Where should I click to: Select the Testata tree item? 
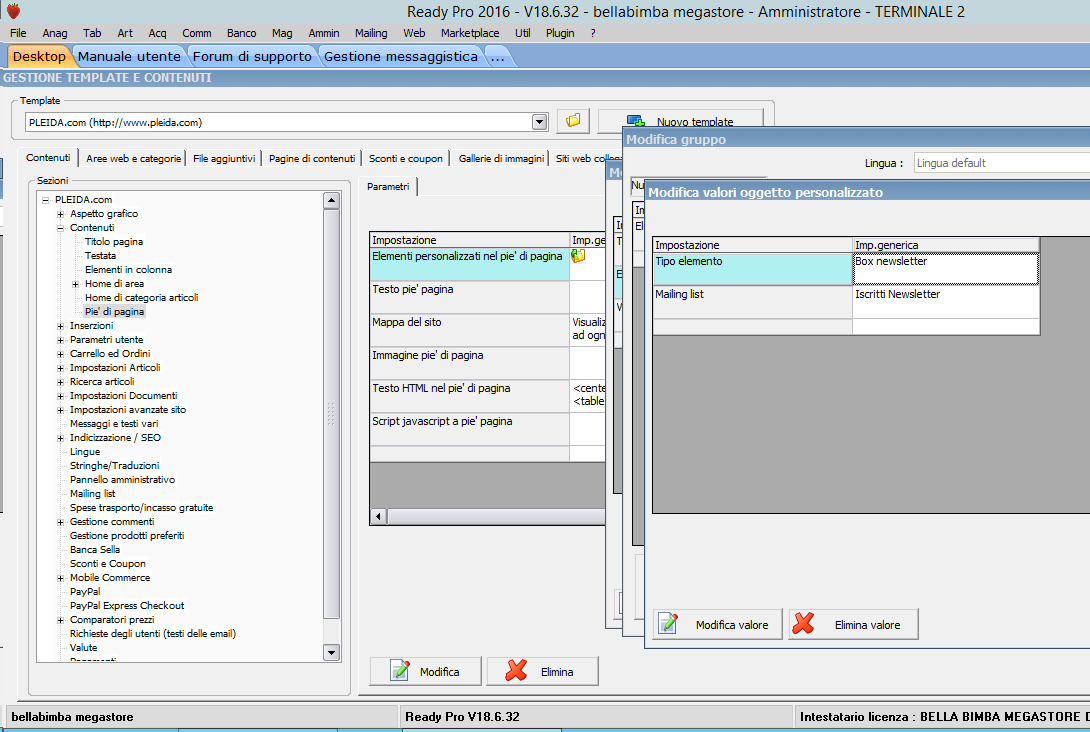coord(100,256)
